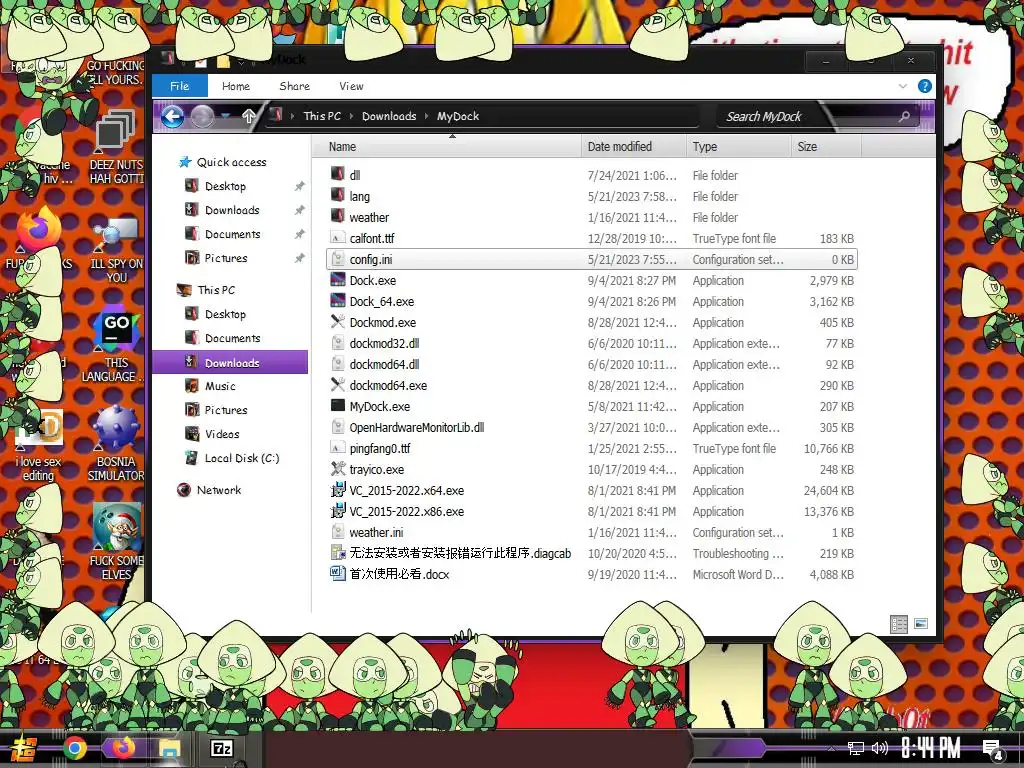Switch to large thumbnails view button
Viewport: 1024px width, 768px height.
pos(921,624)
